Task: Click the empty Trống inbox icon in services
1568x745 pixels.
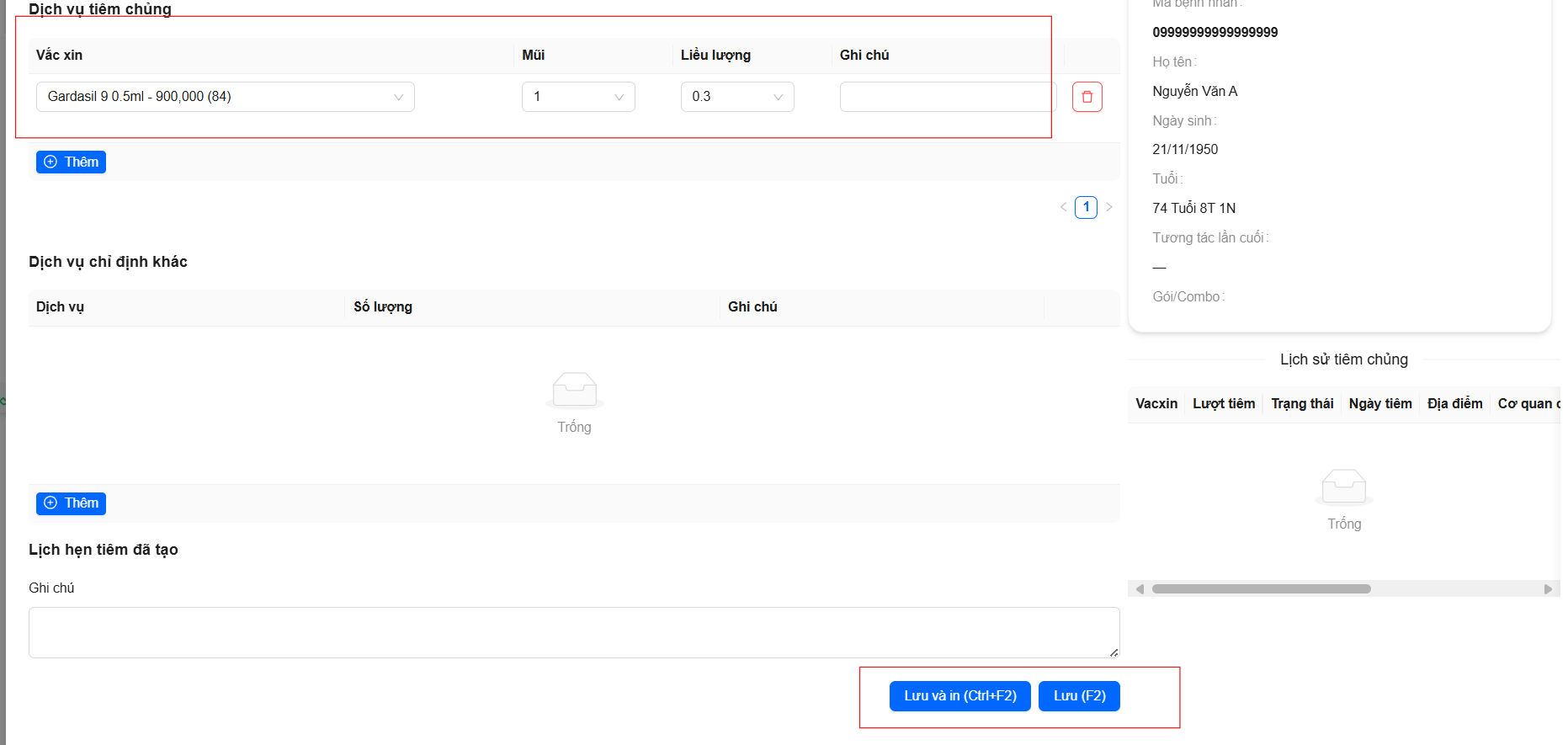Action: [x=574, y=390]
